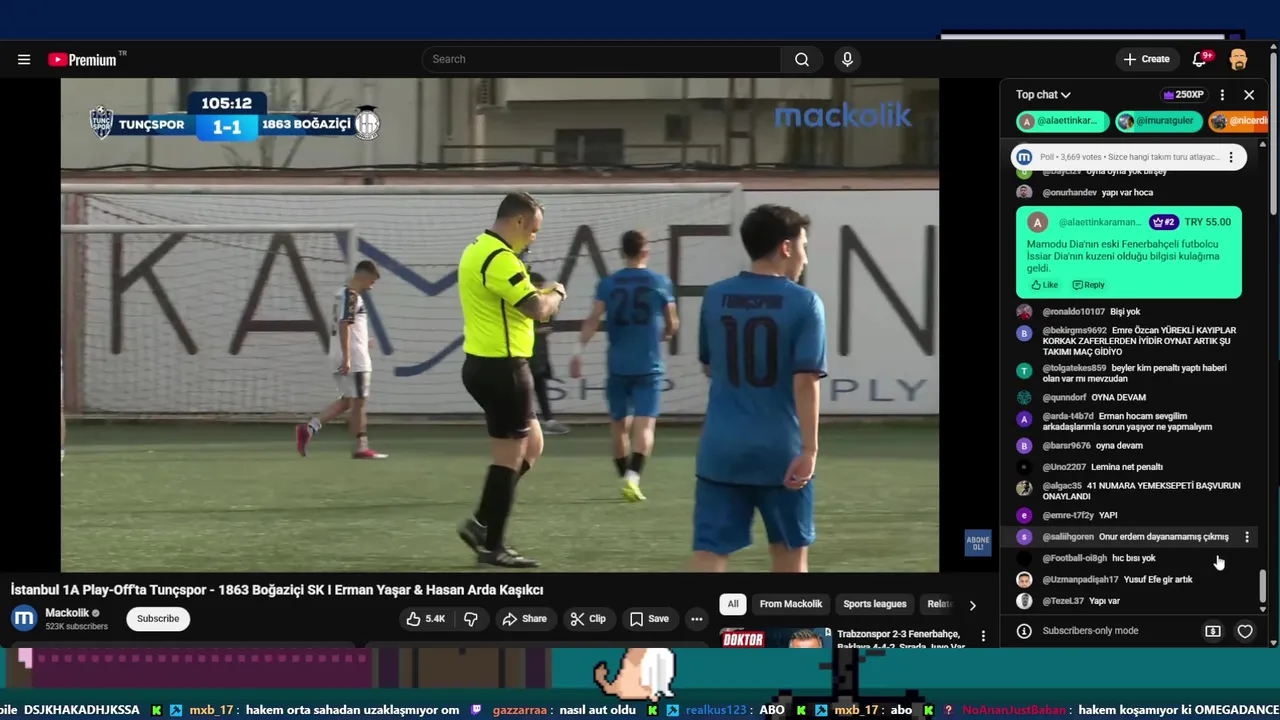Select the Sports leagues filter chip
This screenshot has width=1280, height=720.
[x=875, y=604]
